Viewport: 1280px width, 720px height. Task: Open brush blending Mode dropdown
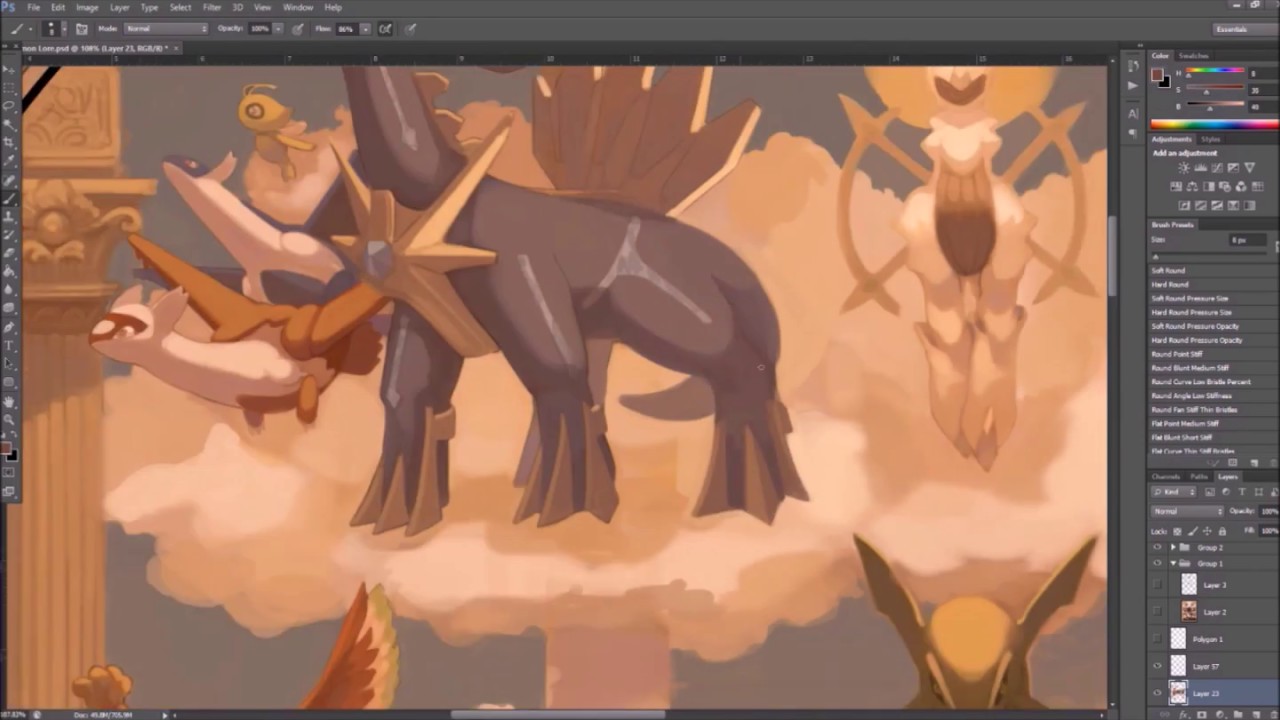(166, 29)
